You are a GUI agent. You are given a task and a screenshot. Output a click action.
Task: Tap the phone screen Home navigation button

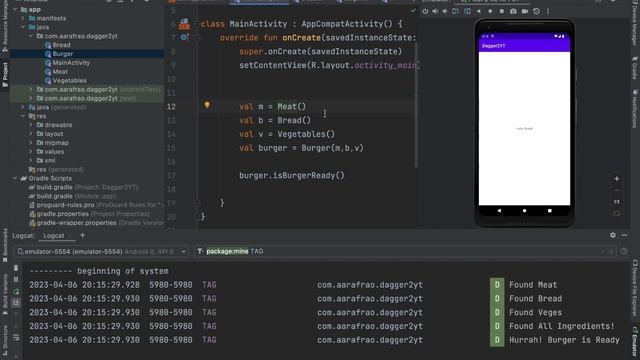tap(524, 211)
